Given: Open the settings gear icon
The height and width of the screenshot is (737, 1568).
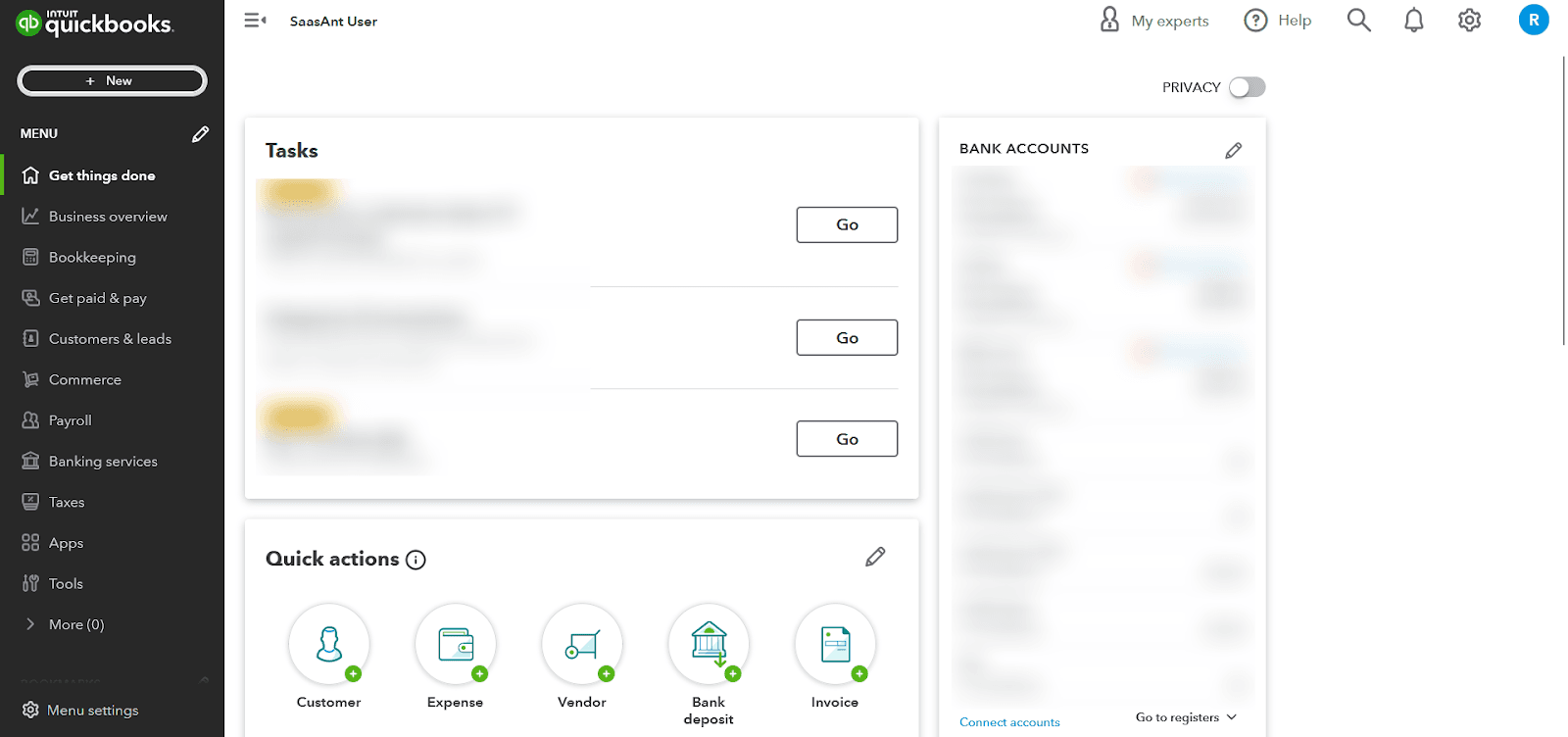Looking at the screenshot, I should coord(1469,20).
